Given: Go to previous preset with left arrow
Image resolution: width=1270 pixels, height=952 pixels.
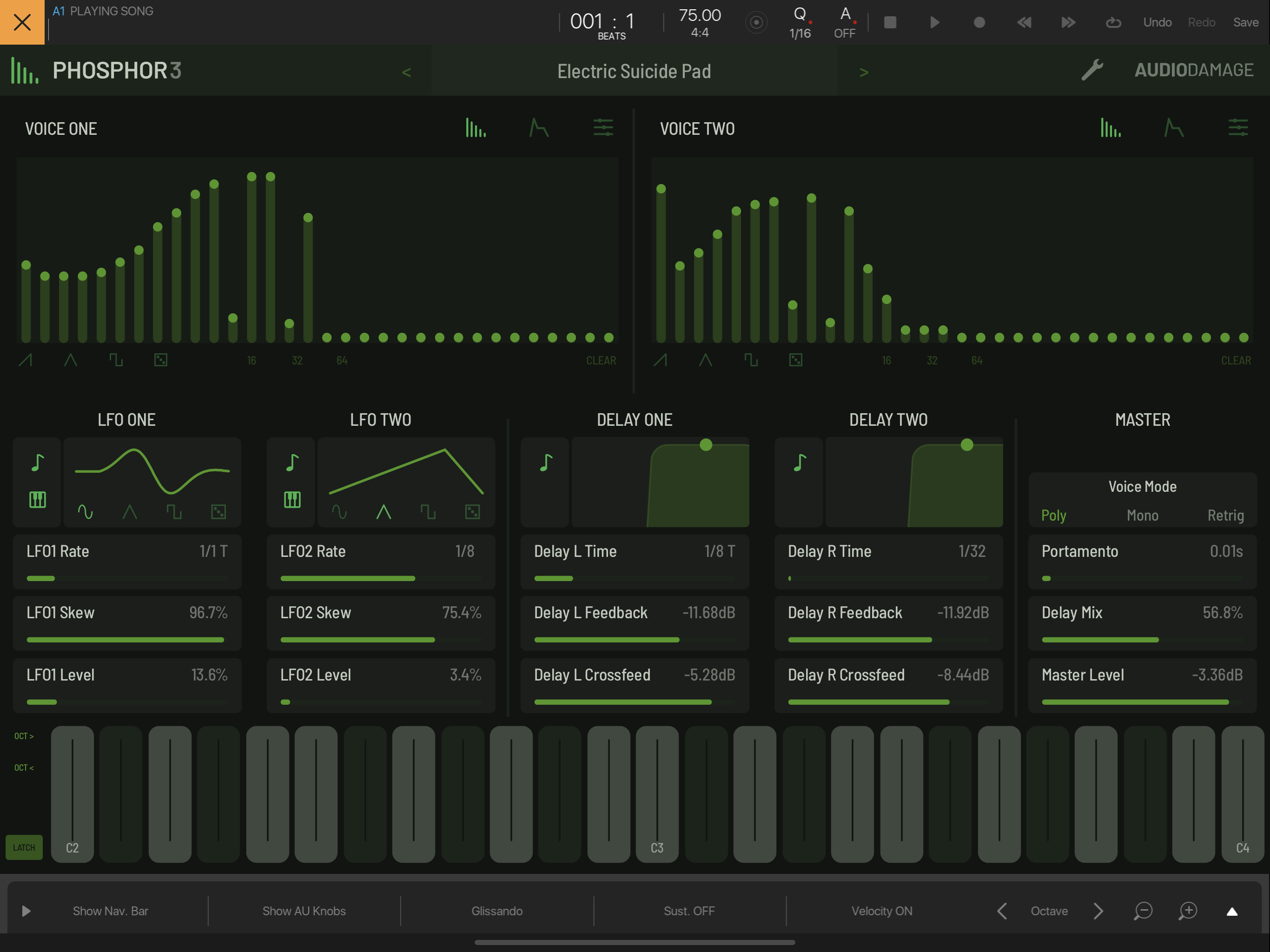Looking at the screenshot, I should [x=406, y=73].
